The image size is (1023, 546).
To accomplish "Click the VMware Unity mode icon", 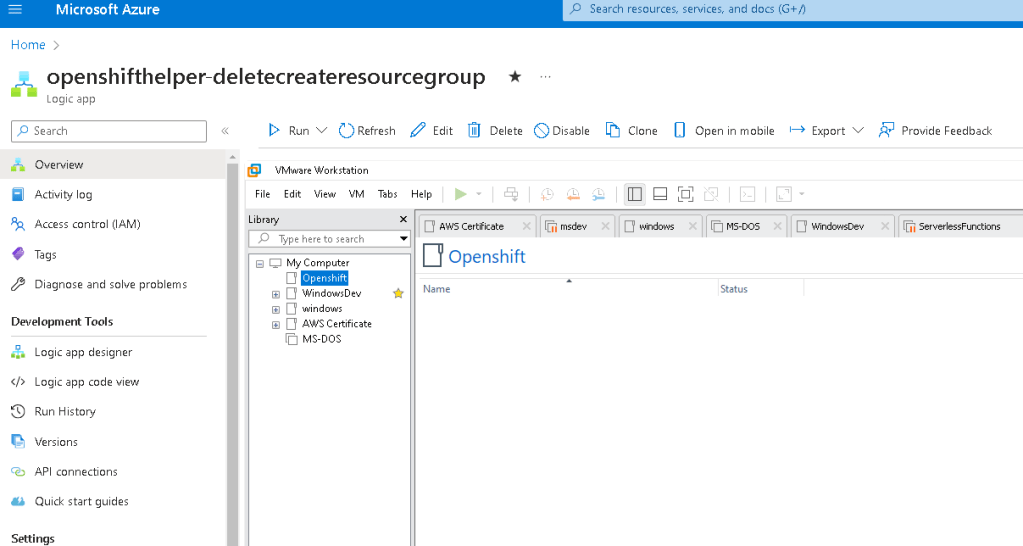I will pos(711,194).
